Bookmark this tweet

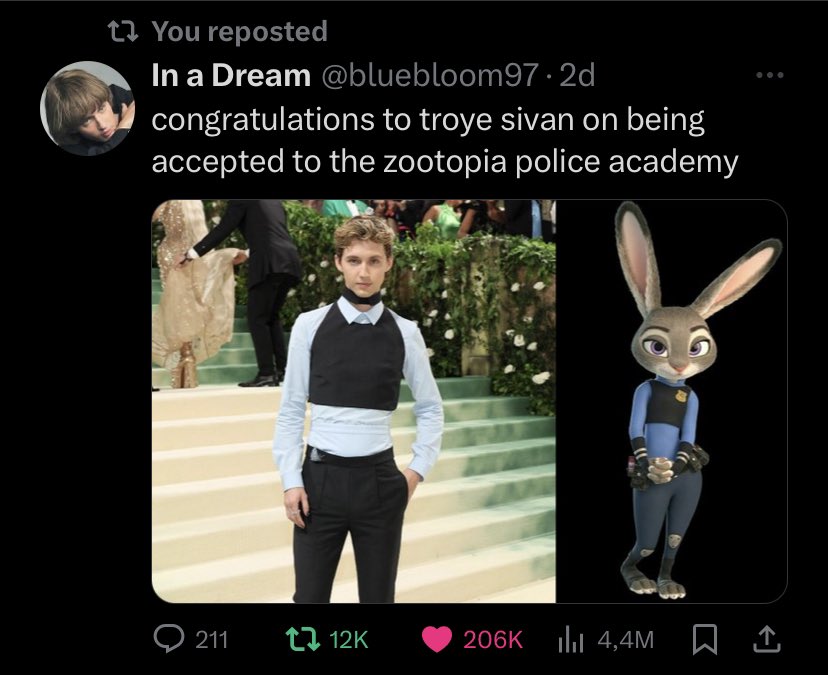tap(704, 639)
